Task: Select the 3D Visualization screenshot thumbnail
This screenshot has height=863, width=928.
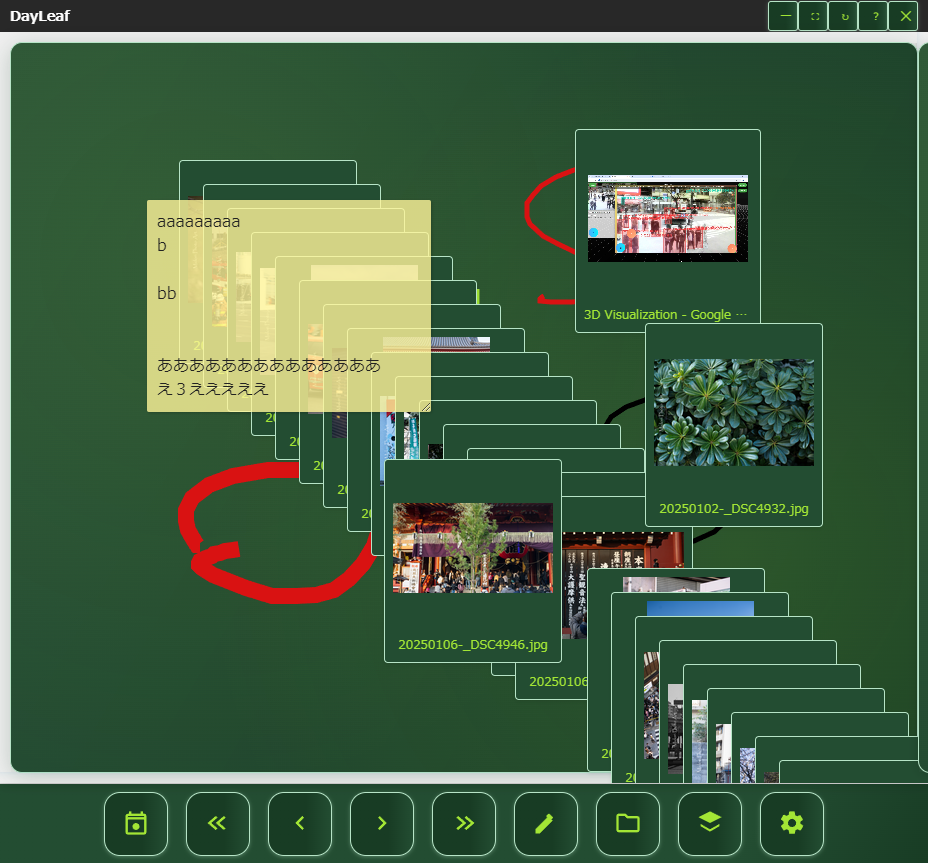Action: (668, 218)
